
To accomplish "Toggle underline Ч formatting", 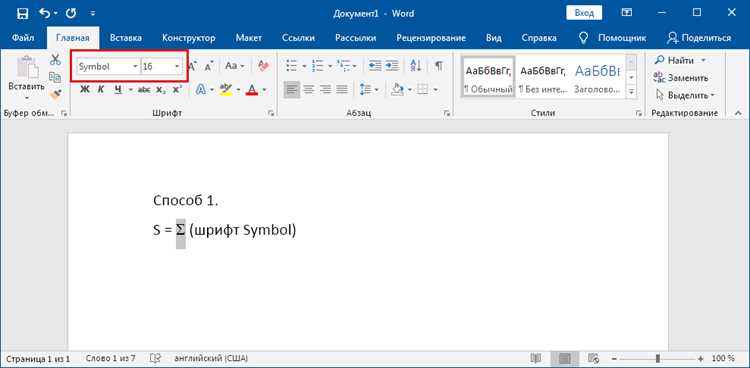I will pyautogui.click(x=118, y=89).
